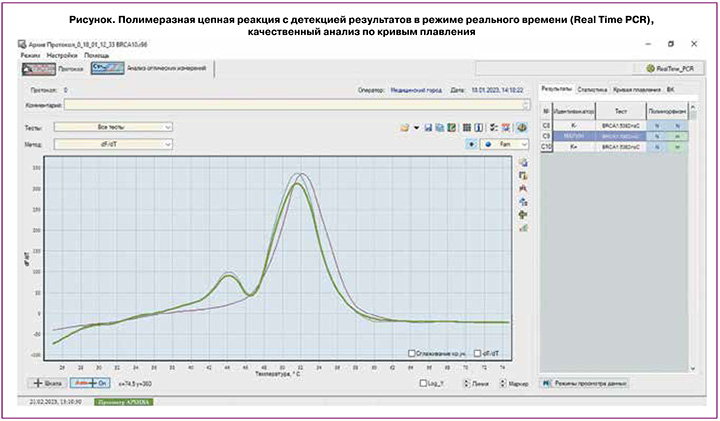Viewport: 720px width, 421px height.
Task: Click the top icon right of the chart
Action: pos(523,162)
